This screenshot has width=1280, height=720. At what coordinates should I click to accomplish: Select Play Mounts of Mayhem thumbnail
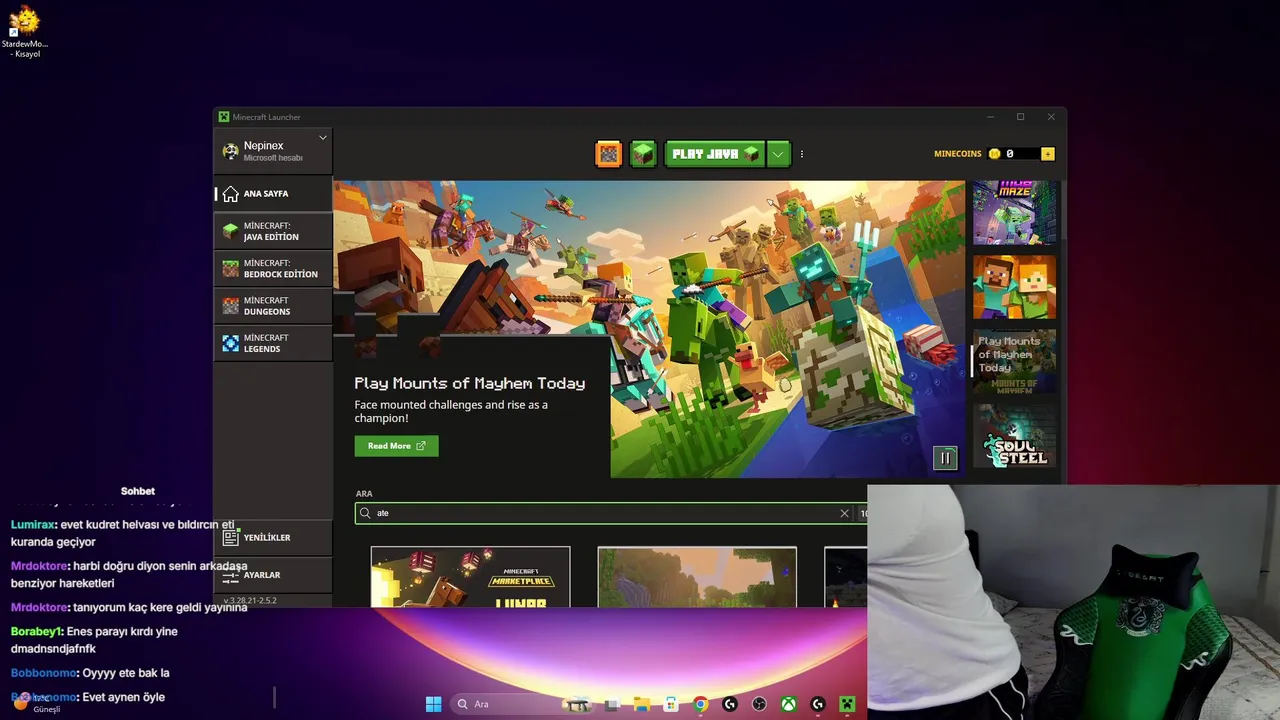(x=1014, y=361)
